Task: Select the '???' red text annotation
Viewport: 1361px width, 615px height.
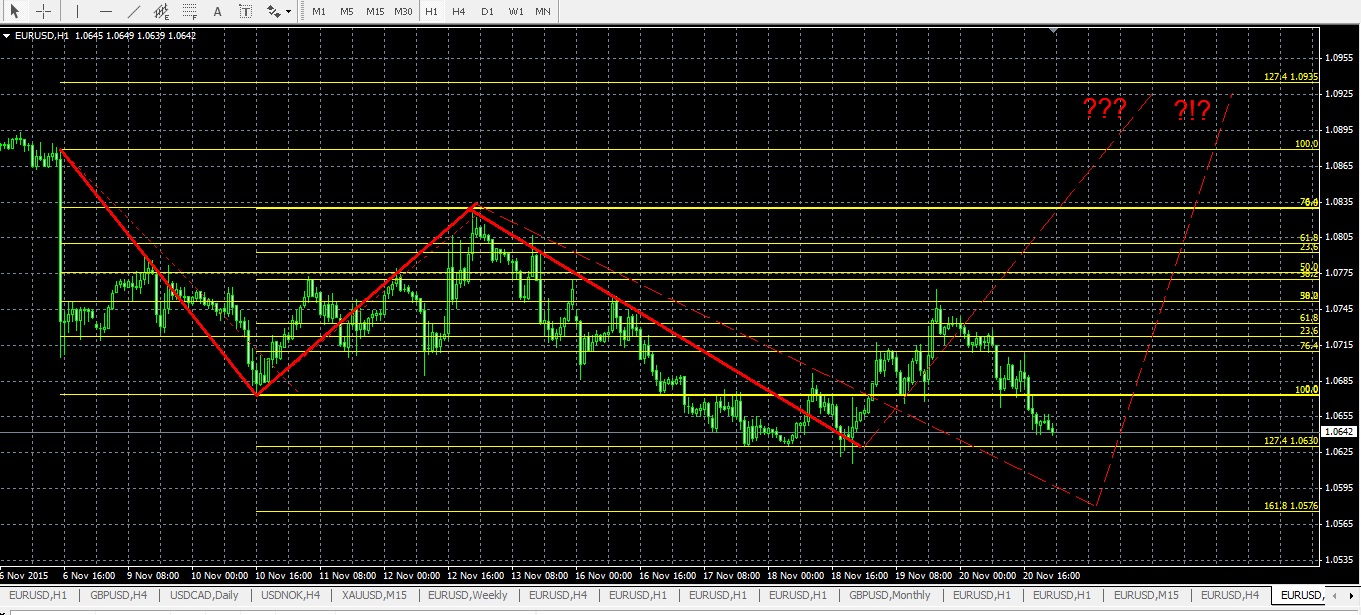Action: tap(1105, 109)
